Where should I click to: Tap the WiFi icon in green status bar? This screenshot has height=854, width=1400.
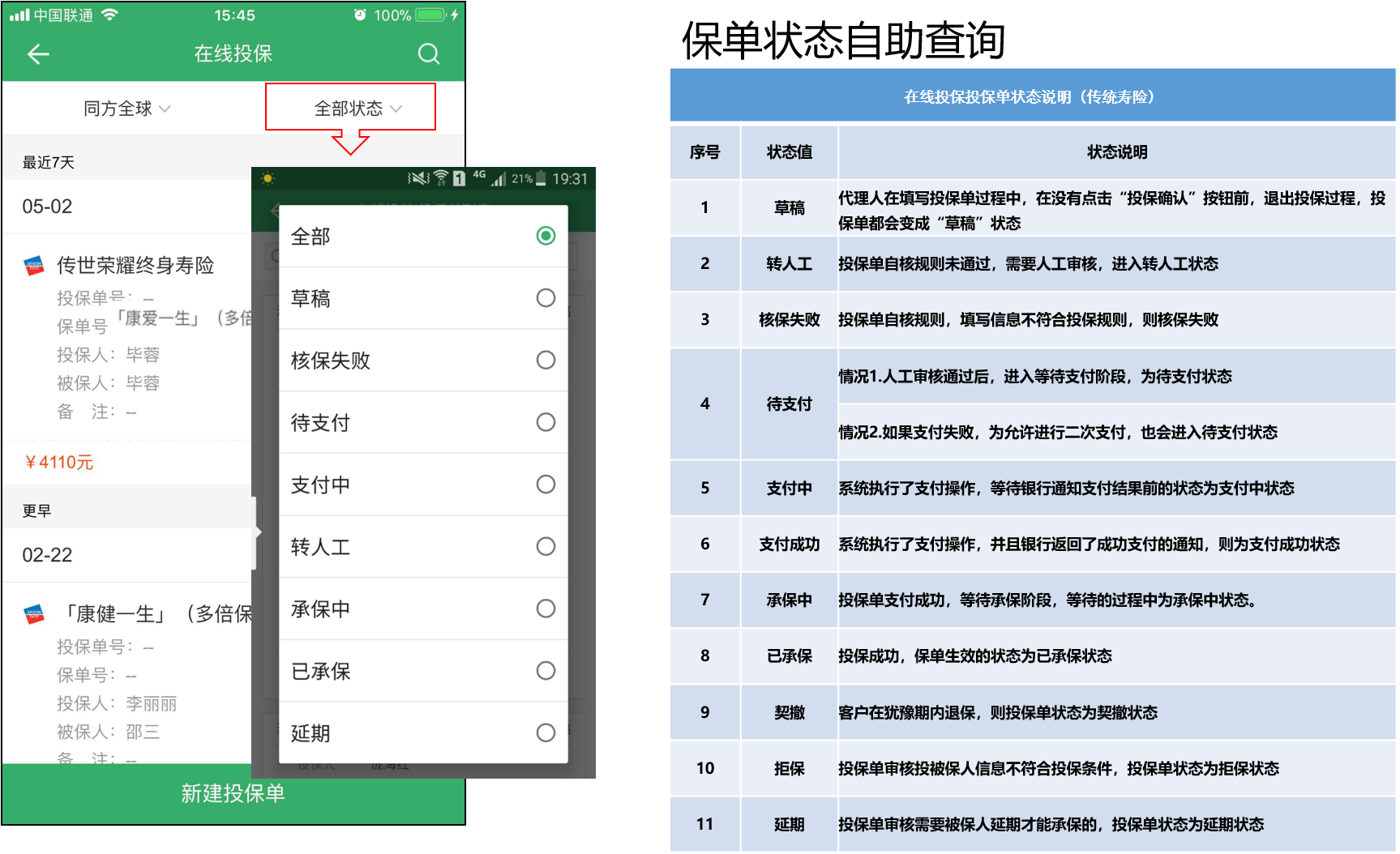click(x=109, y=15)
